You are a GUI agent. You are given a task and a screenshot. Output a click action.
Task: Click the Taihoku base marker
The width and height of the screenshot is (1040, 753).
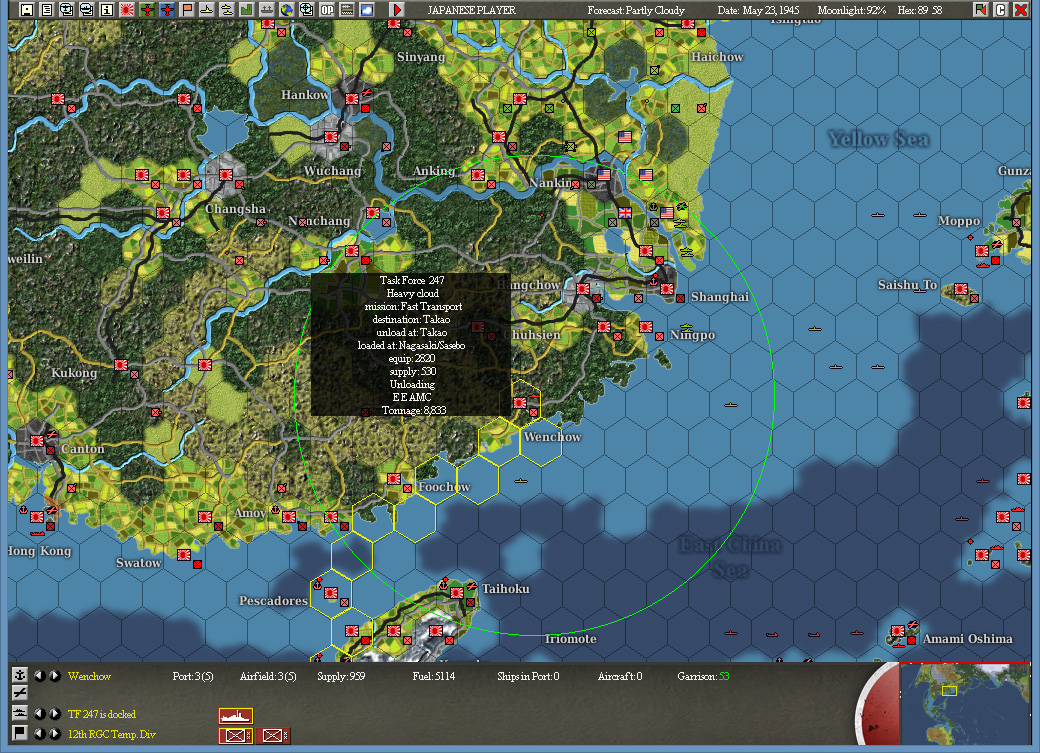coord(456,592)
